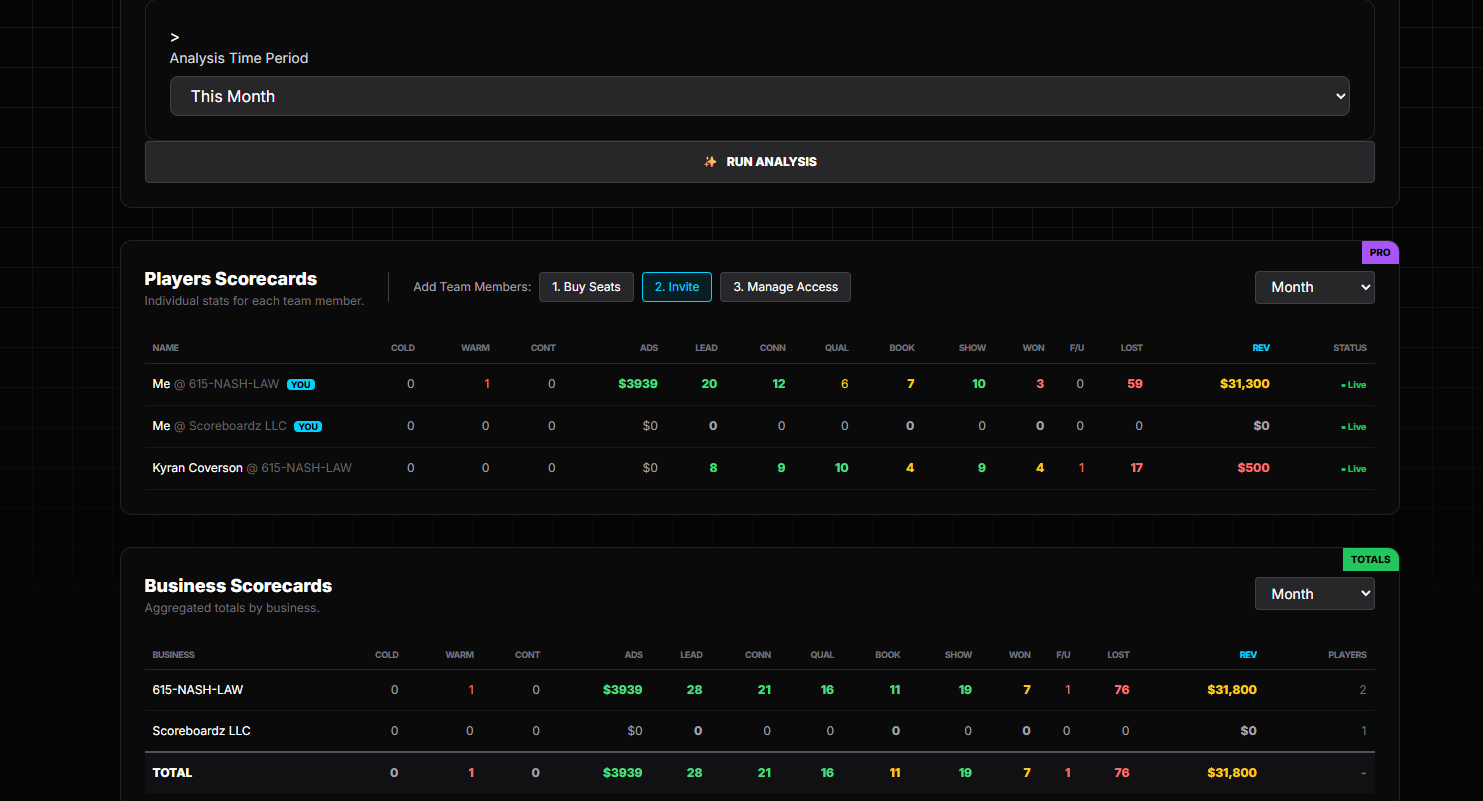Click the PLAYERS column header

(x=1347, y=655)
